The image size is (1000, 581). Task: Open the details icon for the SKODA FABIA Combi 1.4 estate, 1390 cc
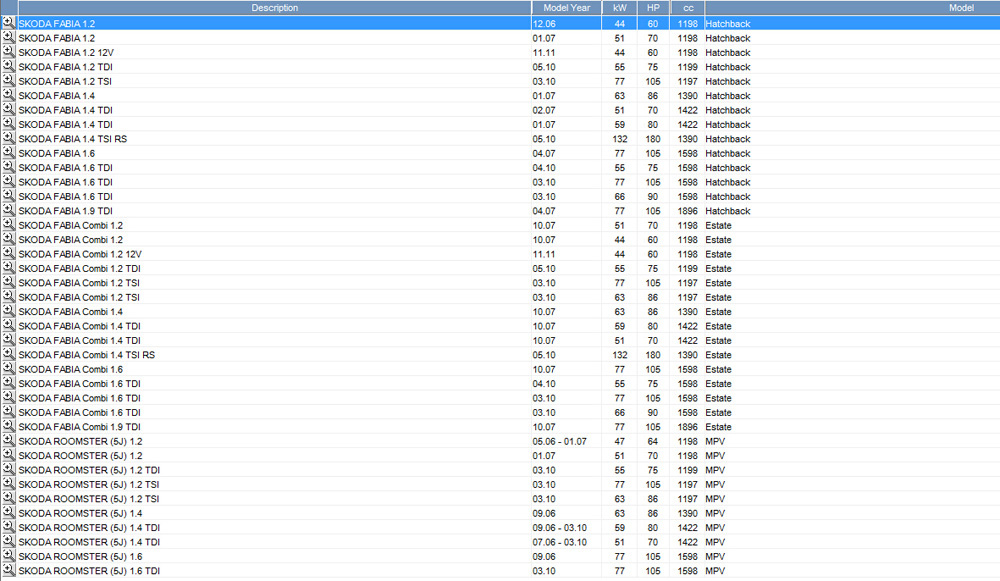click(8, 311)
